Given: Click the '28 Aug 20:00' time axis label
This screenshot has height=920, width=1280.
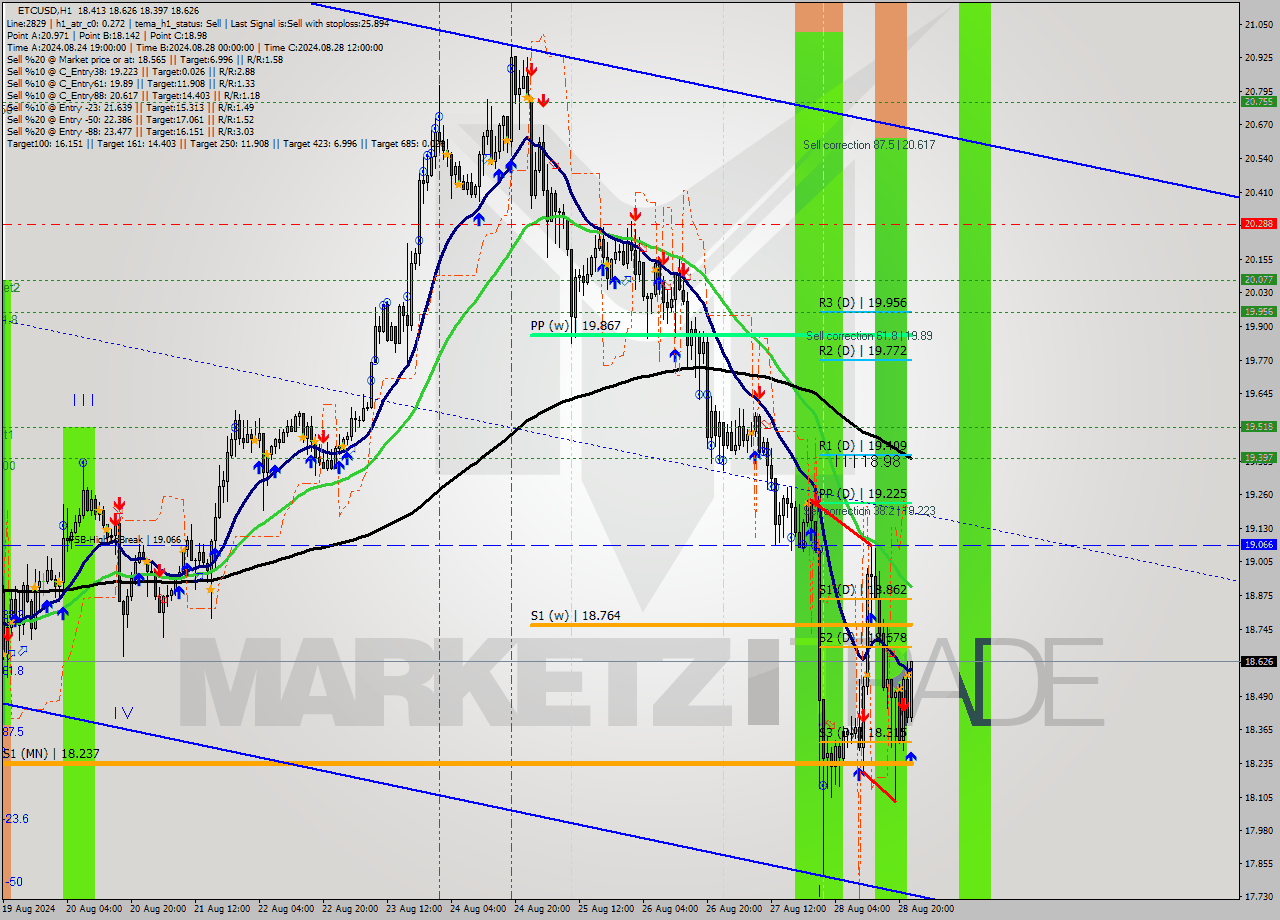Looking at the screenshot, I should [925, 909].
